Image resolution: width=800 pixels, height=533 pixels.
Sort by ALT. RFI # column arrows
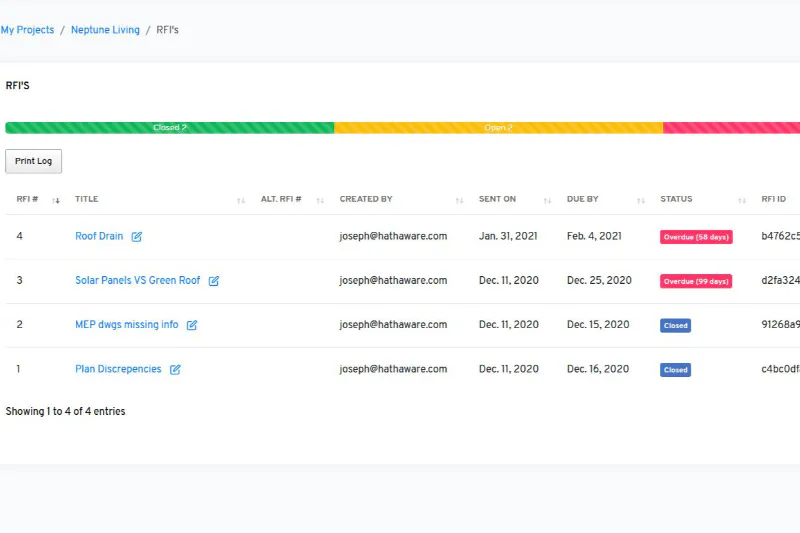[x=320, y=200]
